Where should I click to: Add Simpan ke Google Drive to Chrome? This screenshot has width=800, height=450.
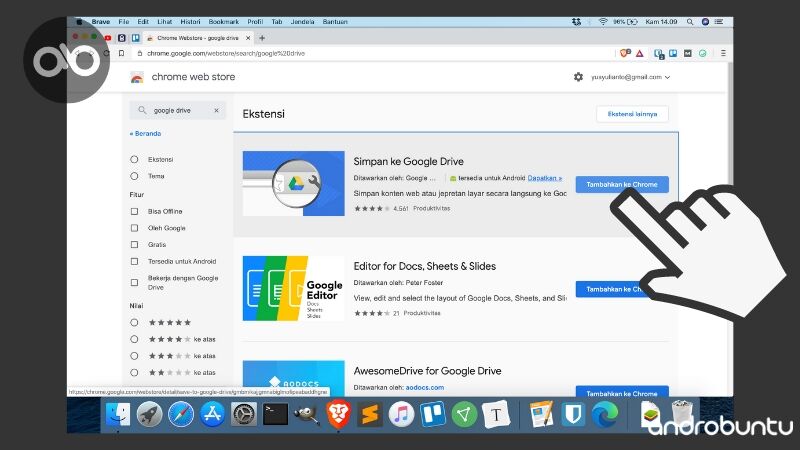pyautogui.click(x=622, y=184)
